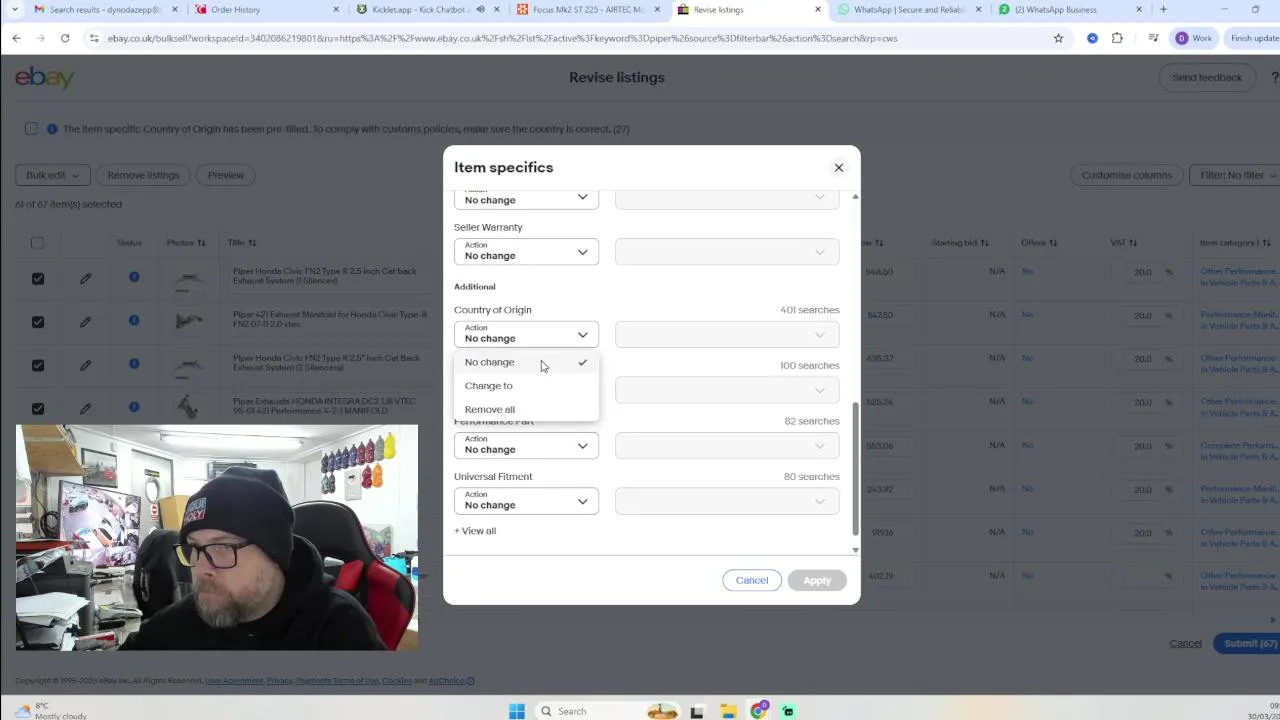Viewport: 1280px width, 720px height.
Task: Open the media controls icon in toolbar
Action: point(1153,38)
